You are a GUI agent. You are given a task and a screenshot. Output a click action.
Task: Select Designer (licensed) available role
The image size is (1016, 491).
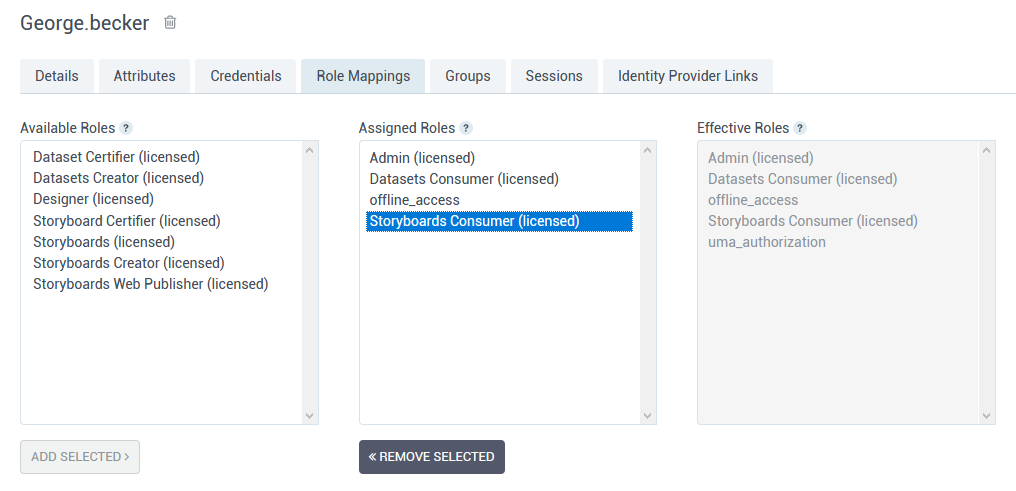tap(93, 199)
